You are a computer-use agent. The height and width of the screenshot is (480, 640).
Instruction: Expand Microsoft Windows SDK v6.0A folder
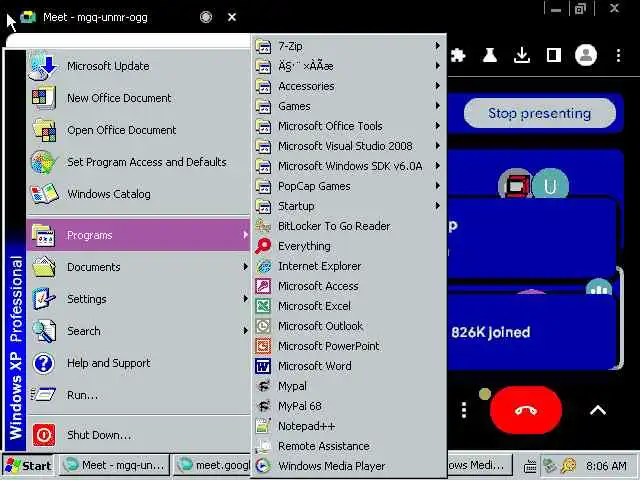click(349, 166)
